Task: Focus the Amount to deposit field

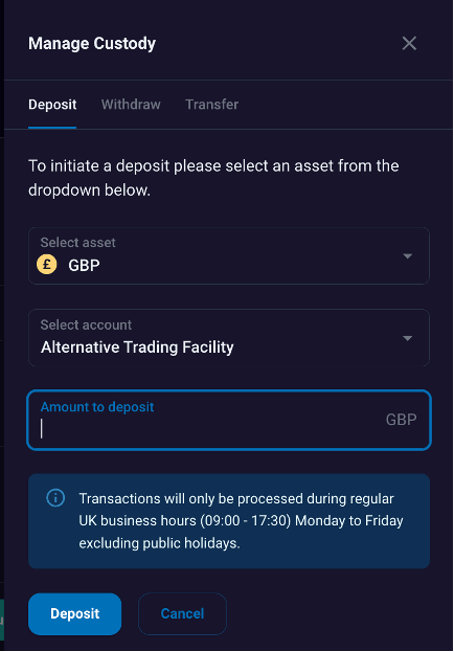Action: coord(229,420)
